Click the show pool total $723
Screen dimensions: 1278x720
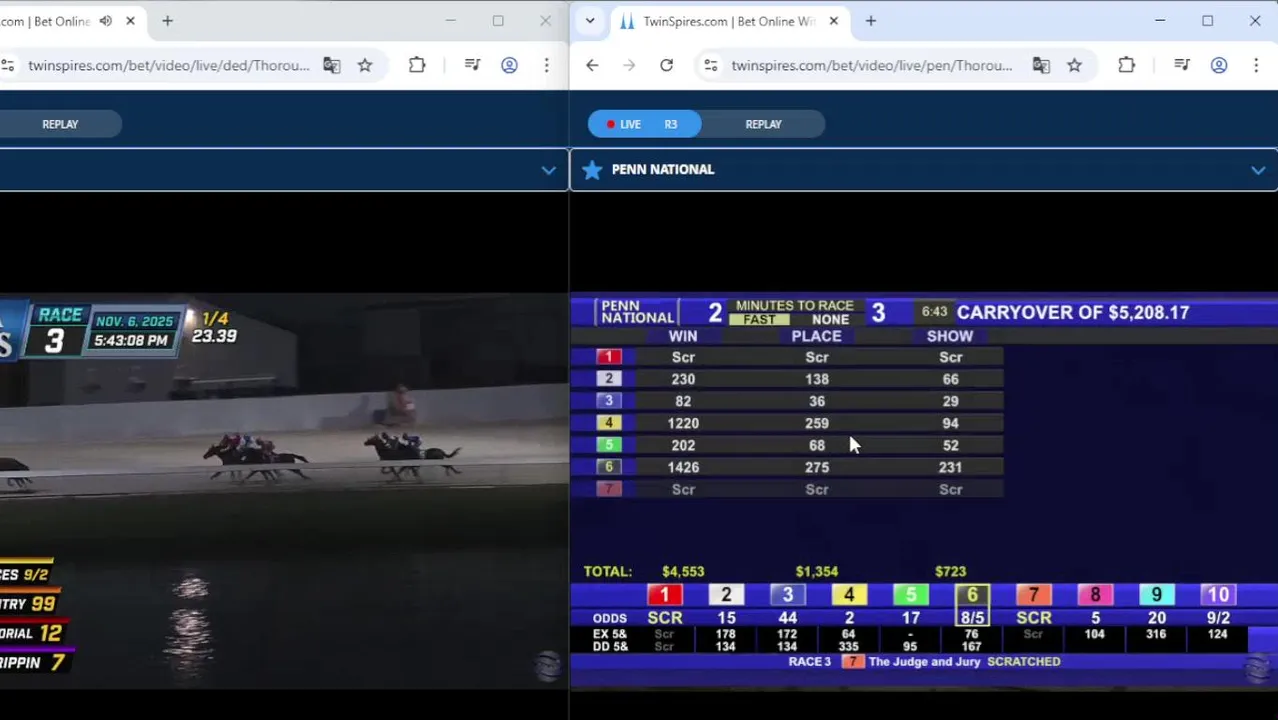click(950, 571)
